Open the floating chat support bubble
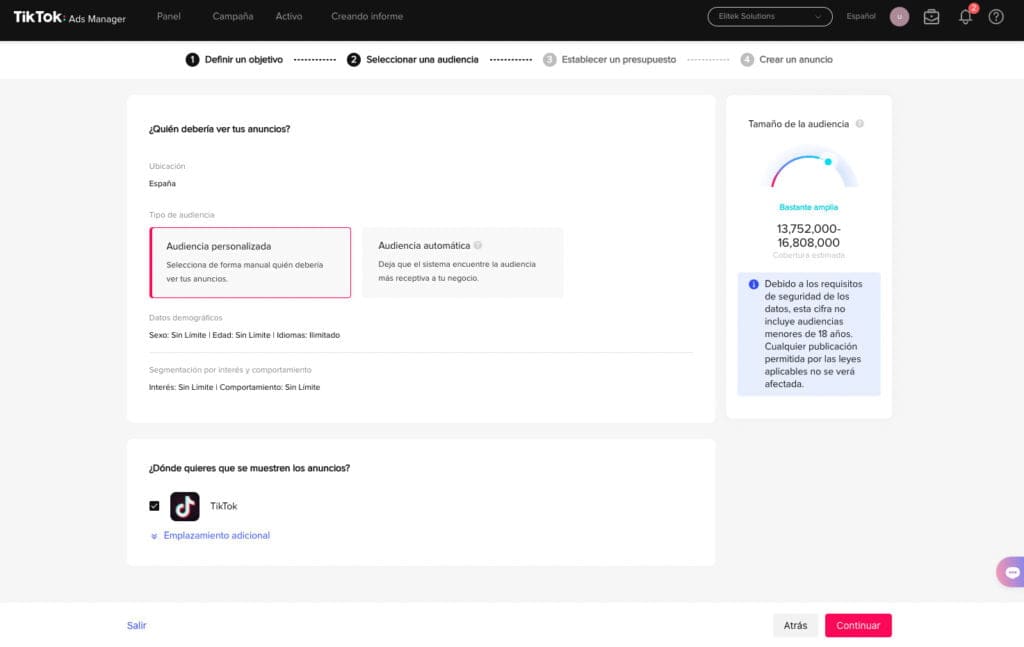Screen dimensions: 1024x647 pos(1011,572)
